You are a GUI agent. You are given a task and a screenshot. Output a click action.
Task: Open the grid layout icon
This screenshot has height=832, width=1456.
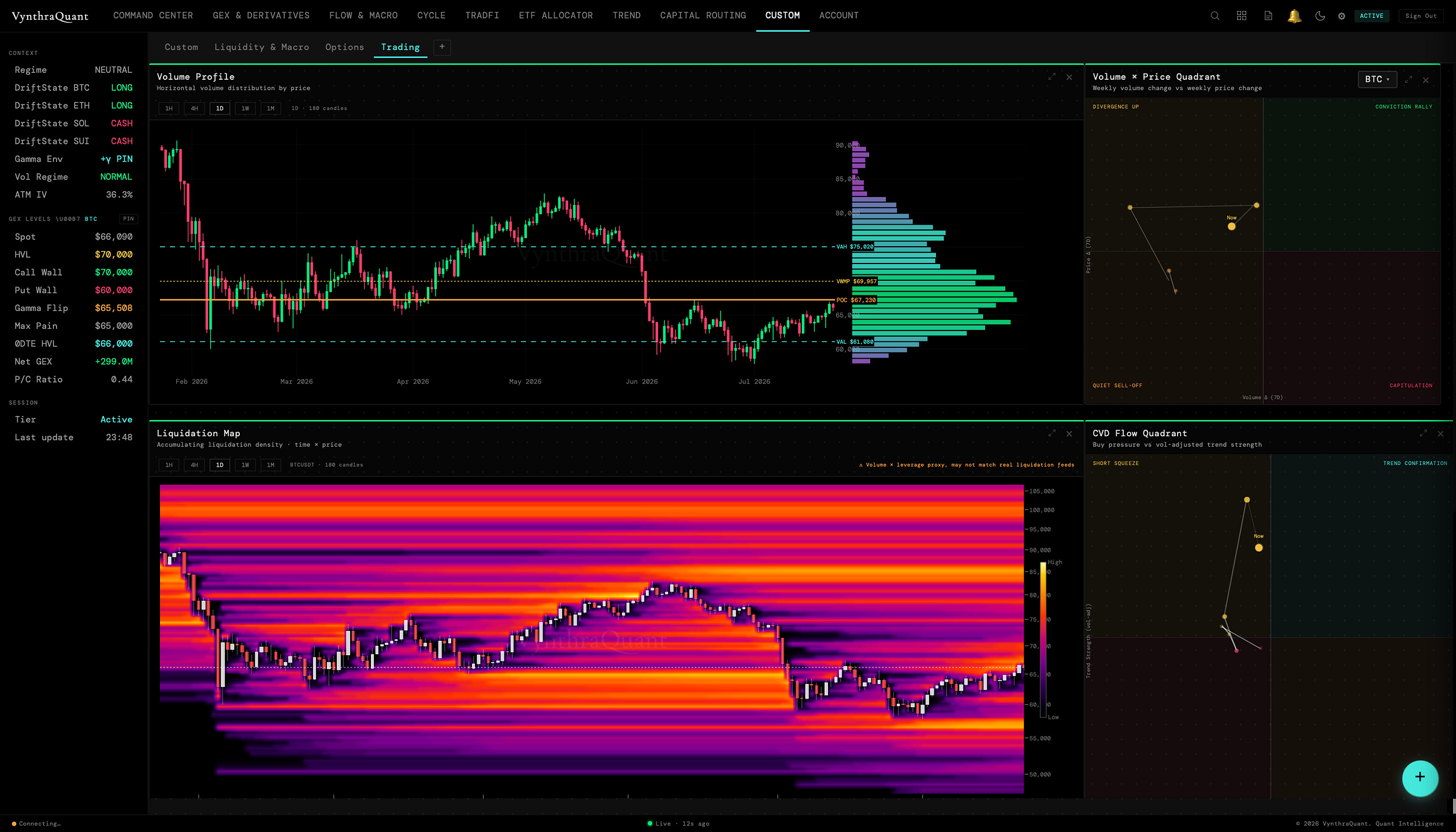pos(1242,16)
